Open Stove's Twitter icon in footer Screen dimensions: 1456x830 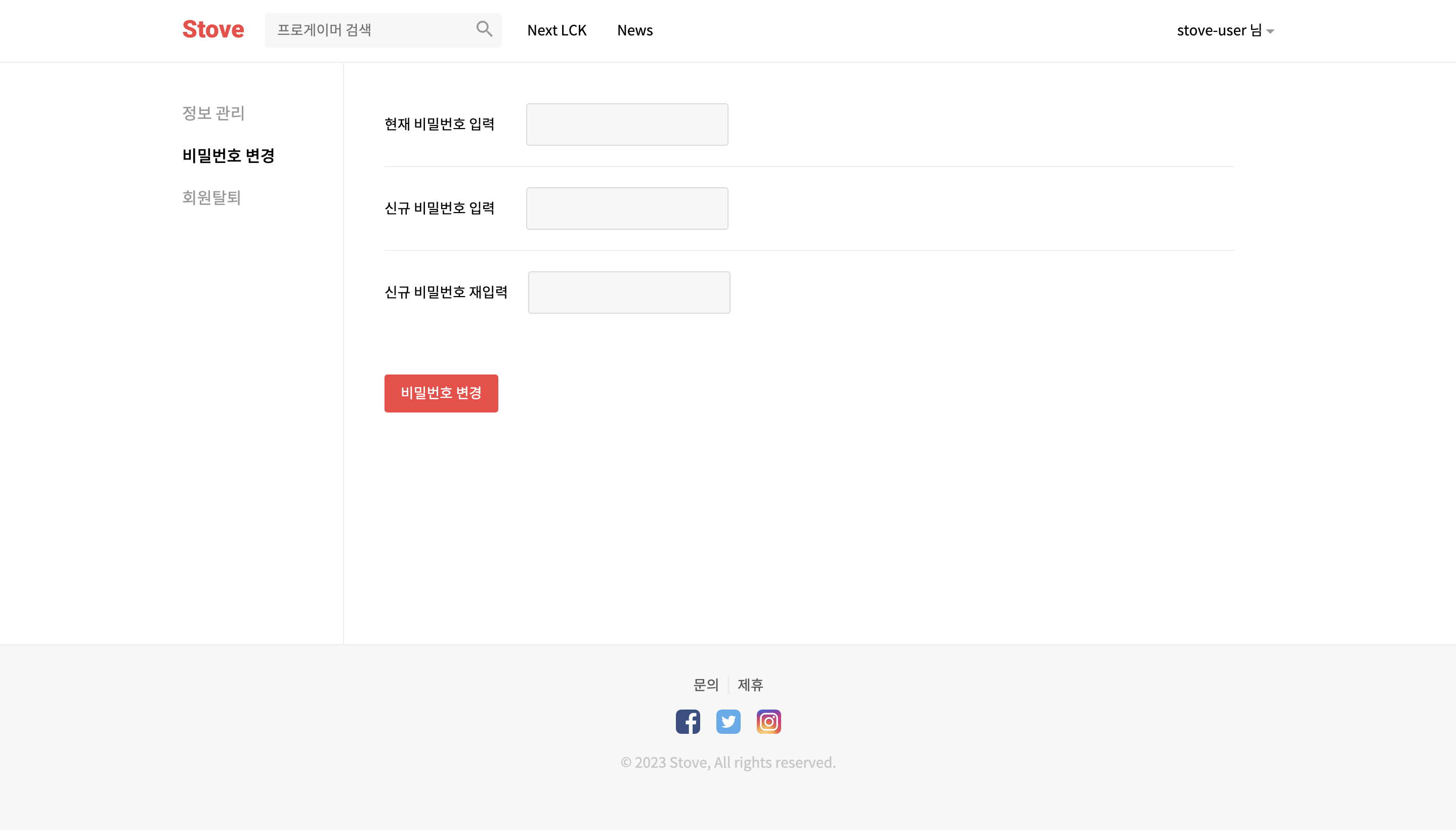tap(727, 721)
